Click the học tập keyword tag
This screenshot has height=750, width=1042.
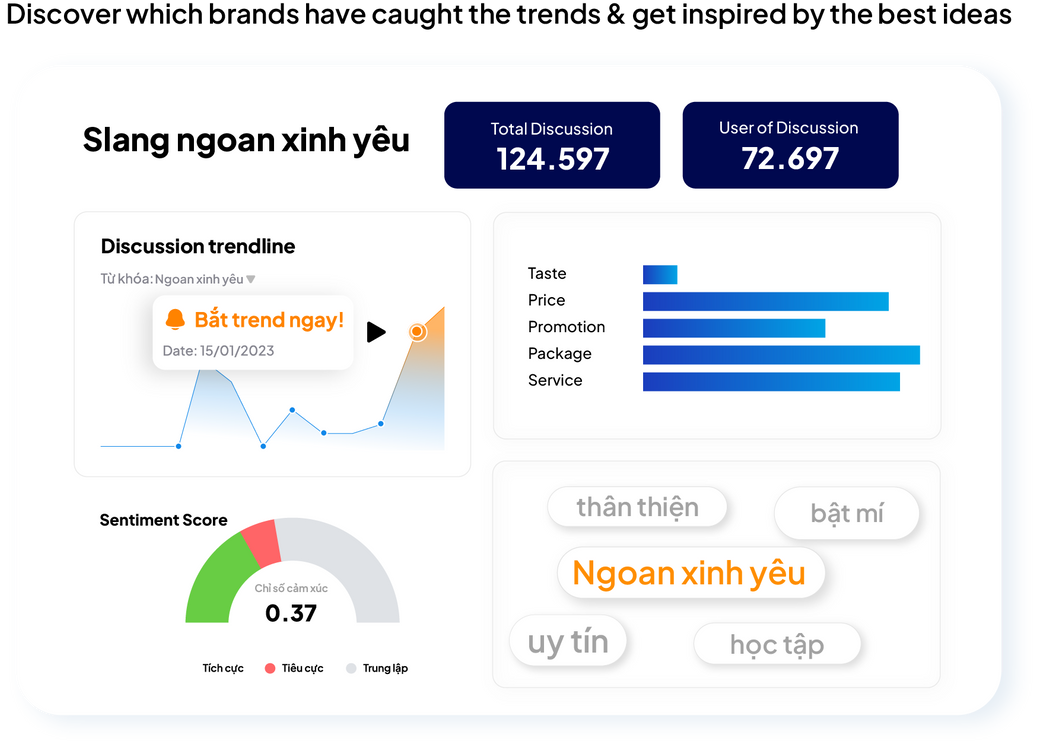777,644
